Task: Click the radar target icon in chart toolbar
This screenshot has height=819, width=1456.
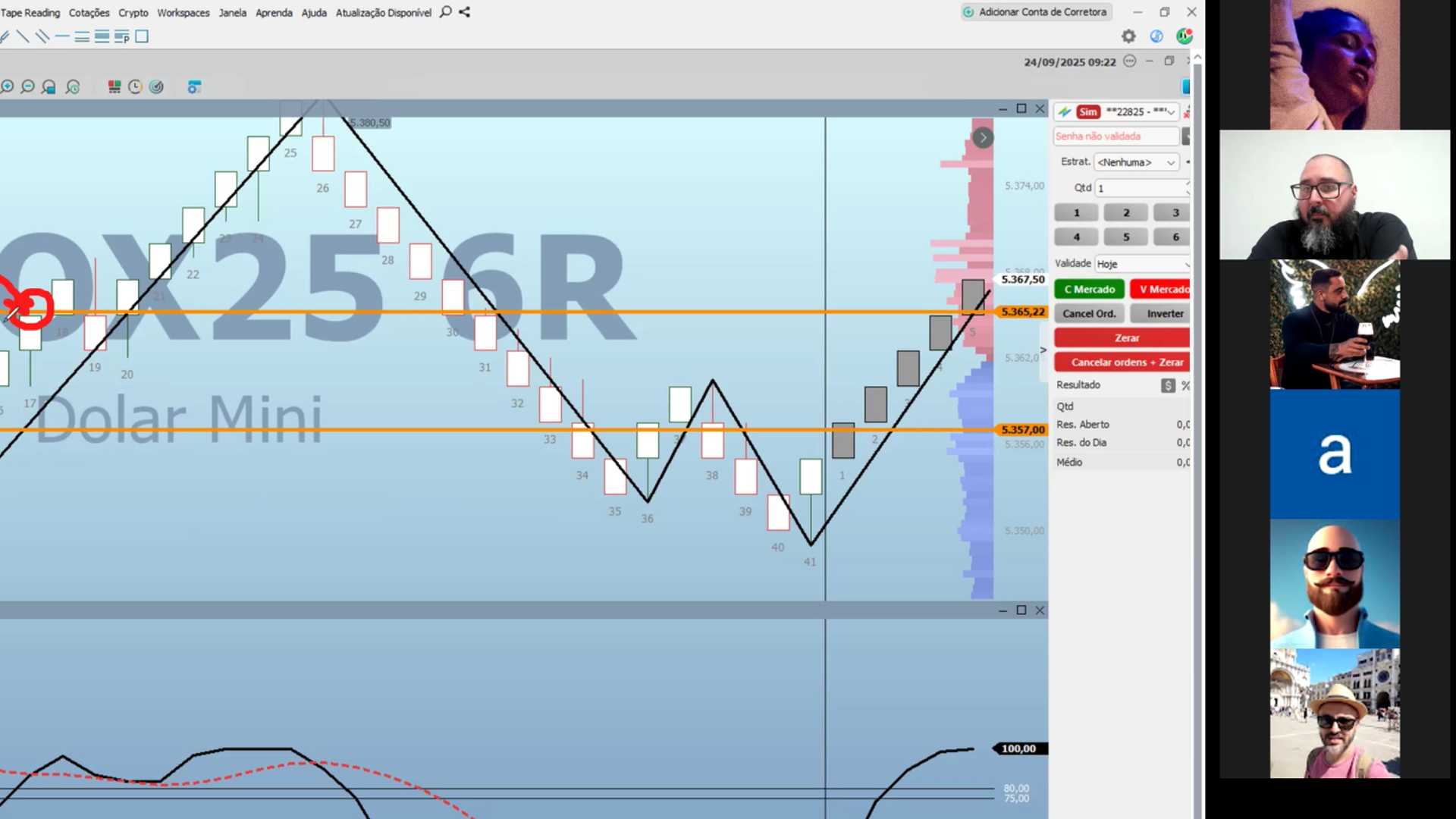Action: 156,87
